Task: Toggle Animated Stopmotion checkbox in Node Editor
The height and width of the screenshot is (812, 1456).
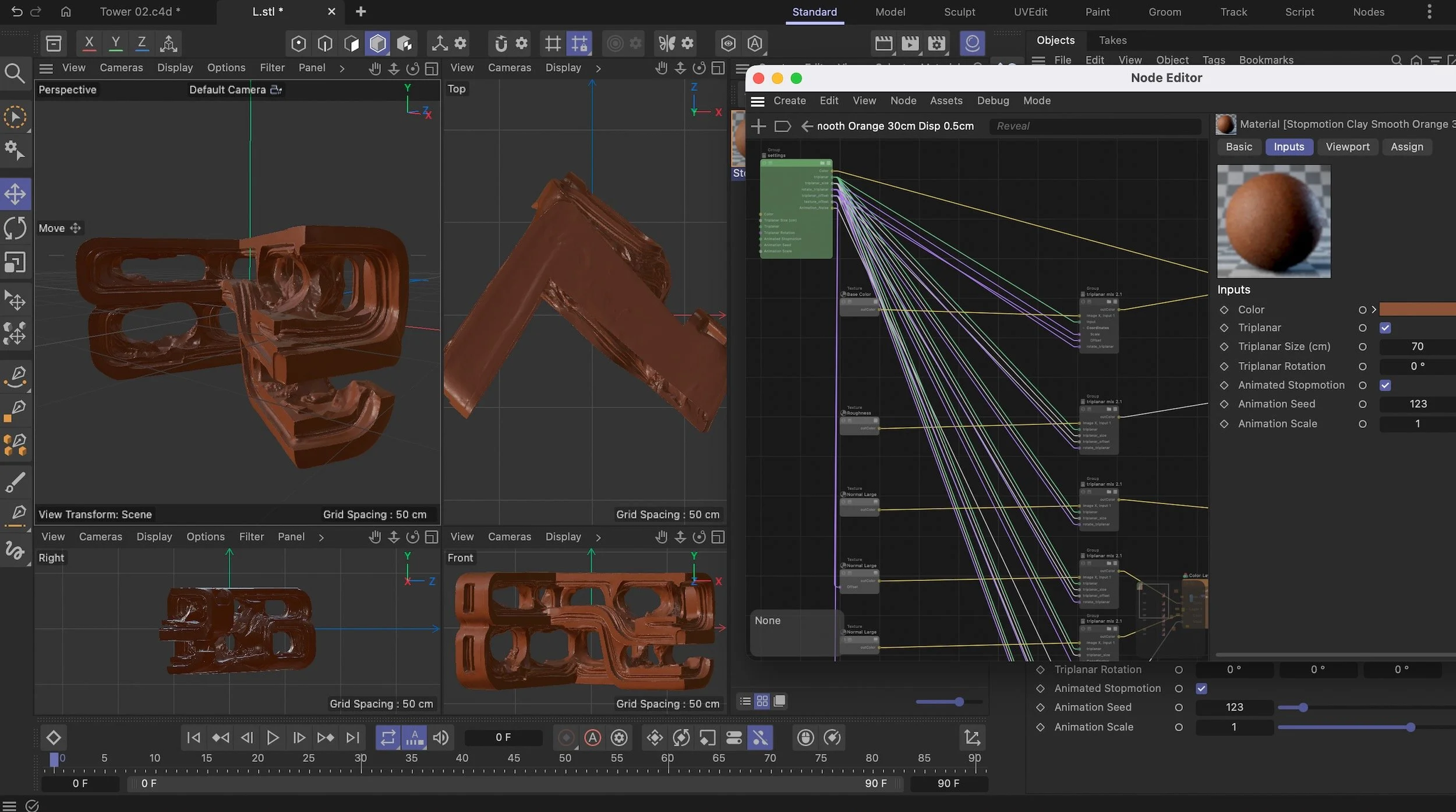Action: click(1386, 385)
